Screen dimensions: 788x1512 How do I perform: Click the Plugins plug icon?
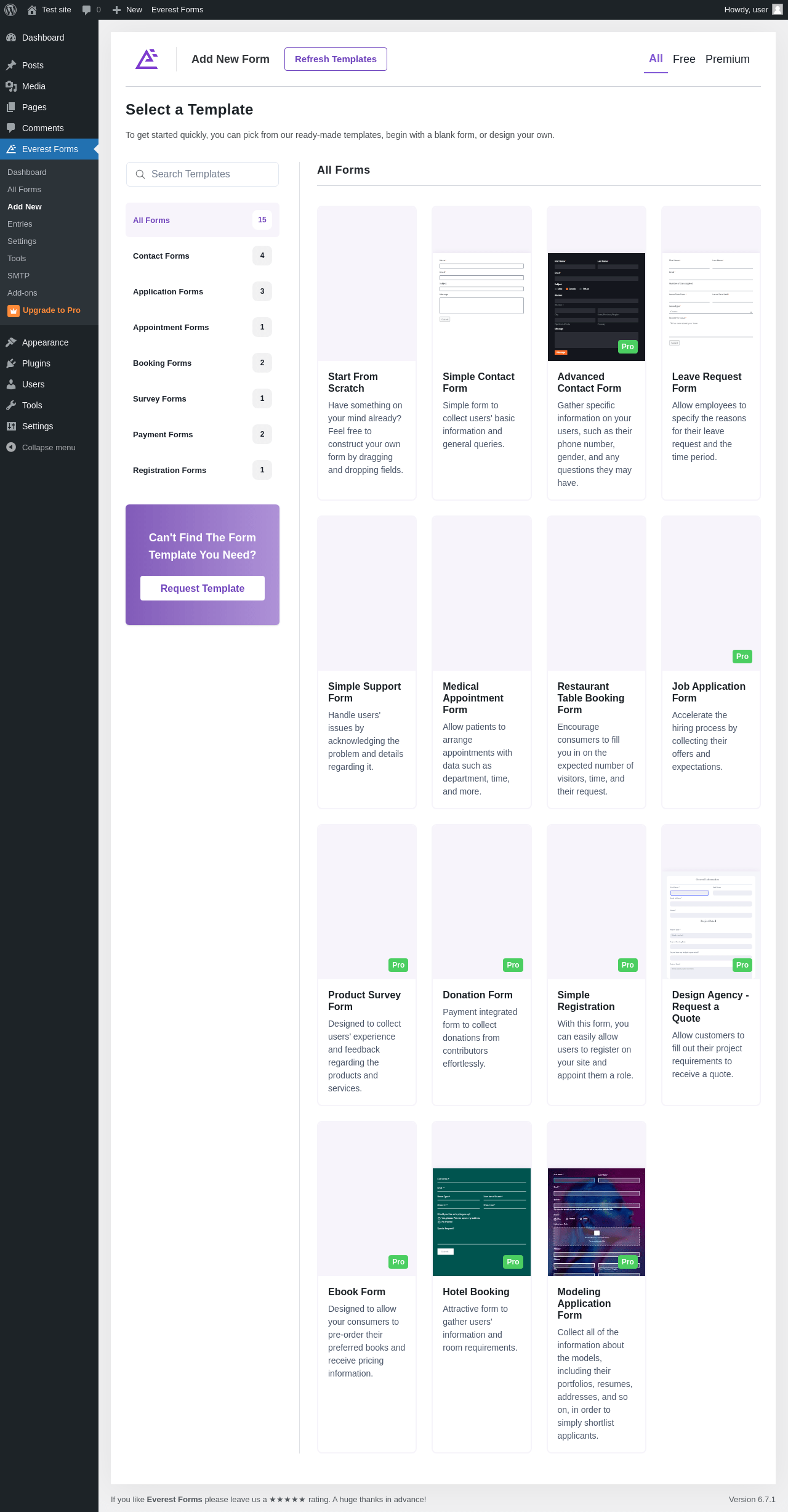11,363
